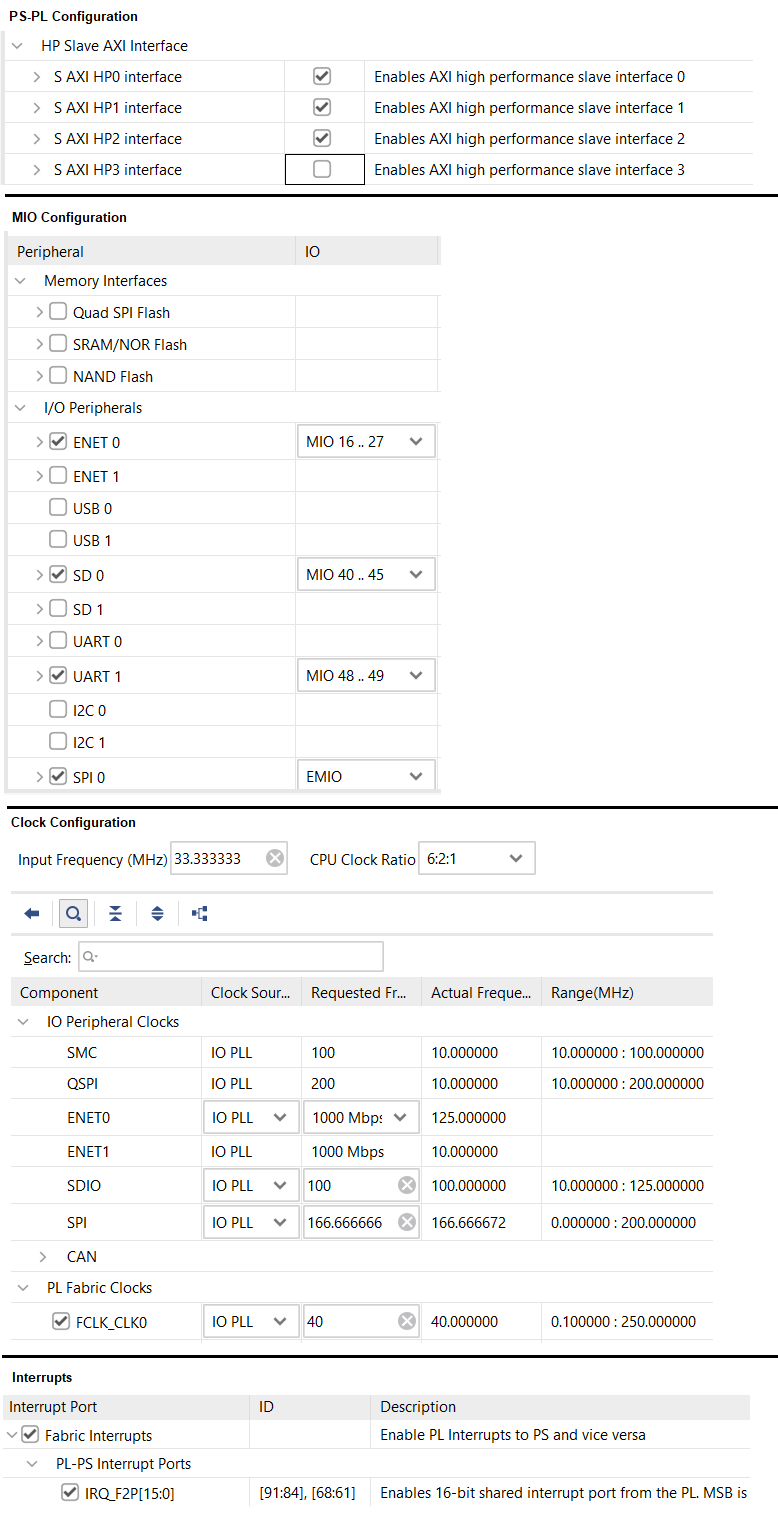Click the hierarchy tree view icon
The image size is (778, 1532).
199,914
